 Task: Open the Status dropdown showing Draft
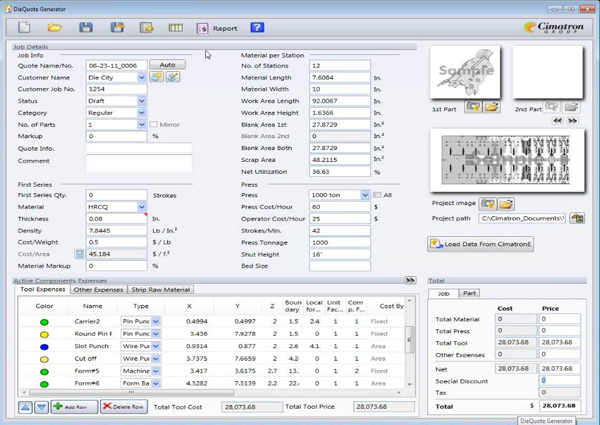point(141,101)
